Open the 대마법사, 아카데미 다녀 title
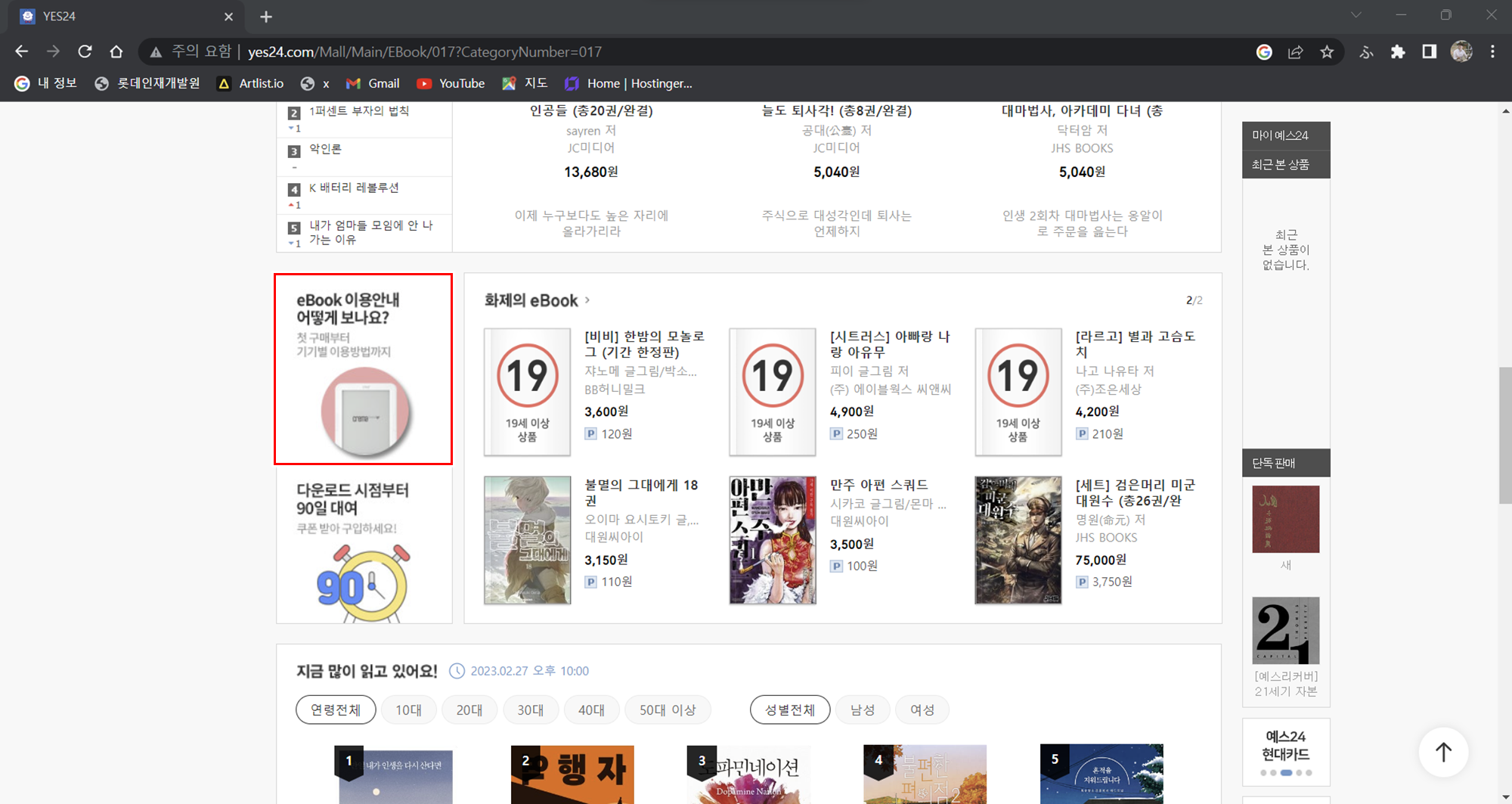The image size is (1512, 804). click(1082, 111)
